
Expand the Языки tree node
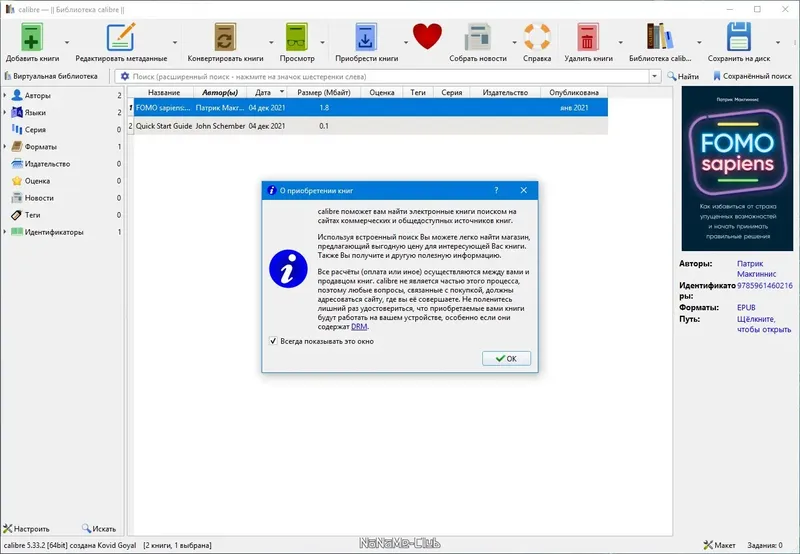[x=5, y=112]
